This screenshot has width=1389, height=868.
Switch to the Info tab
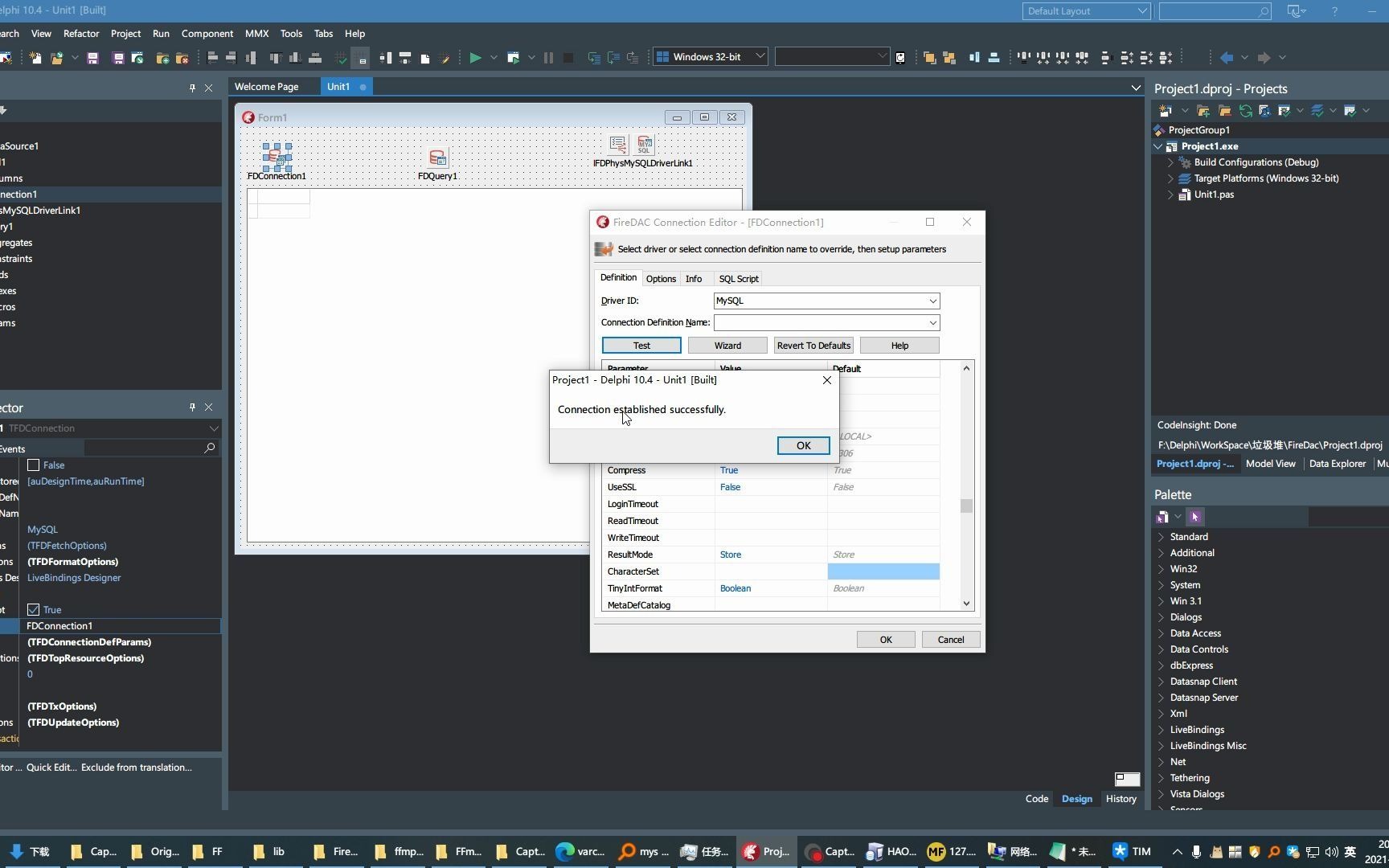[694, 279]
